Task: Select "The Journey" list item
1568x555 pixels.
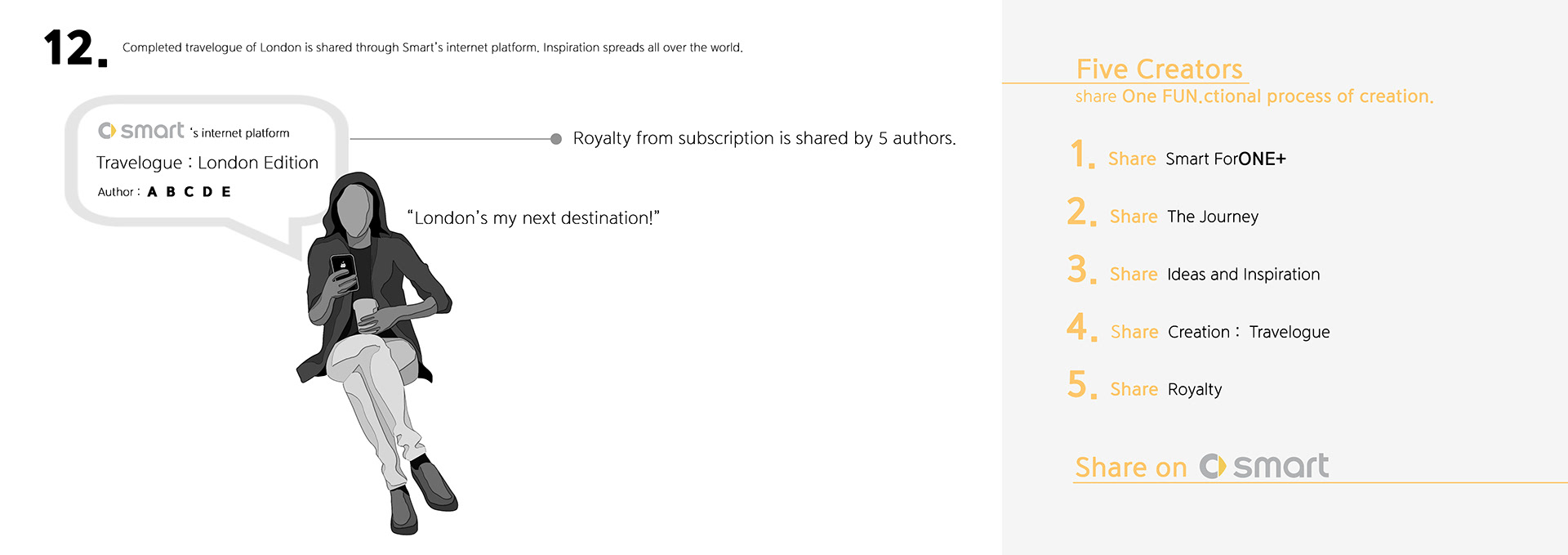Action: [1213, 217]
